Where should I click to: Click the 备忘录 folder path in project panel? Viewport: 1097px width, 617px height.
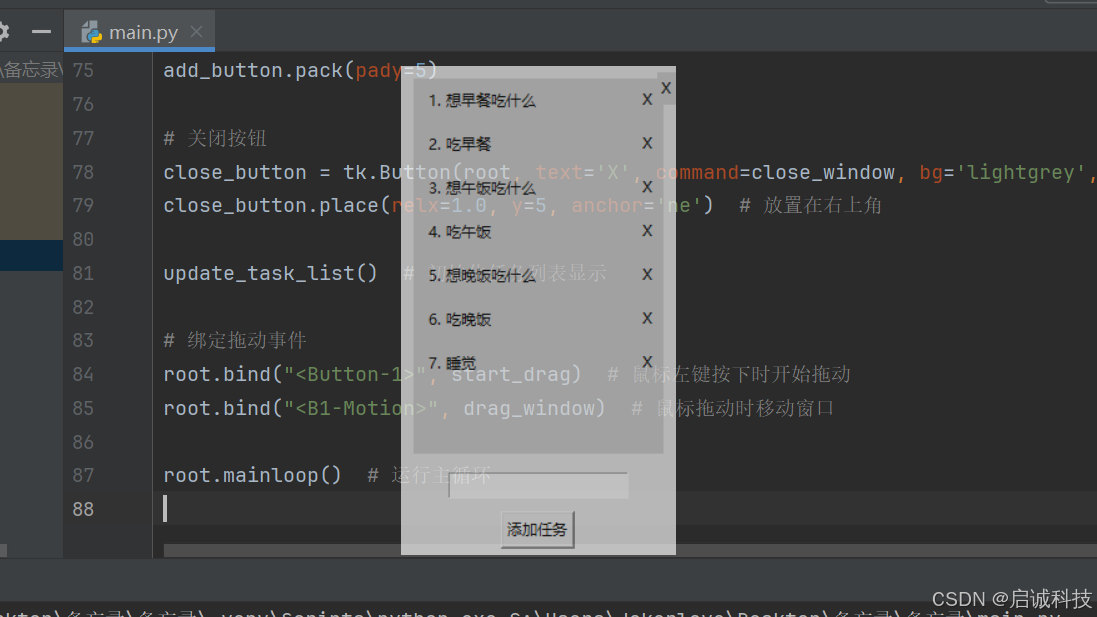[31, 70]
